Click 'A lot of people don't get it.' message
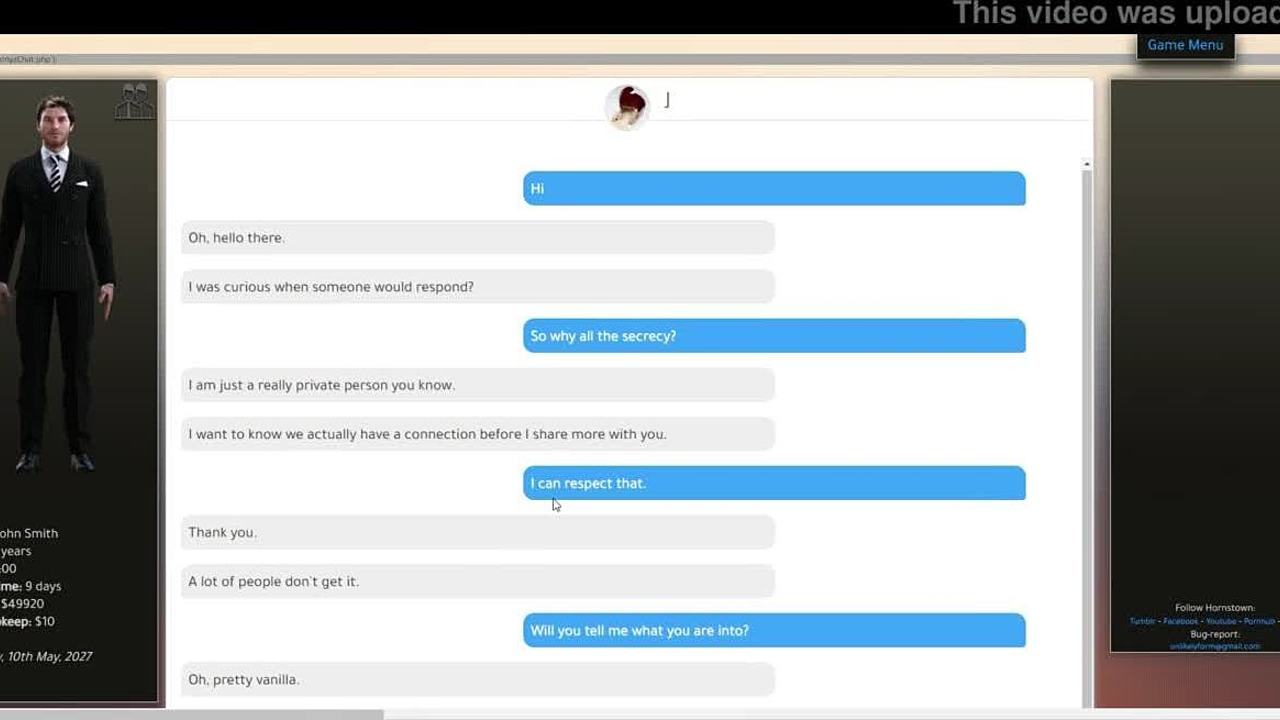The image size is (1280, 720). coord(478,581)
